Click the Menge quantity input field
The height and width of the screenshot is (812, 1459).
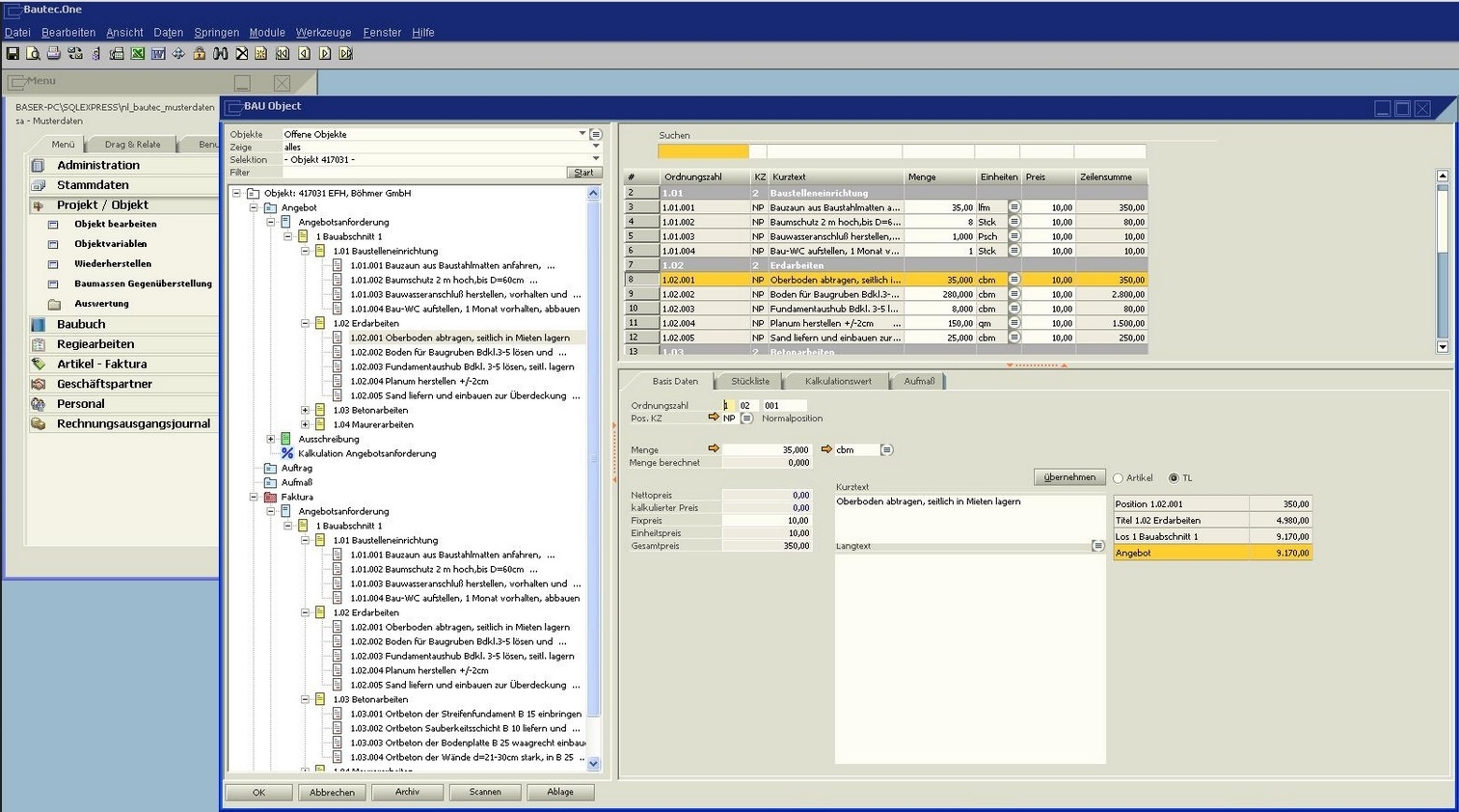pyautogui.click(x=768, y=449)
